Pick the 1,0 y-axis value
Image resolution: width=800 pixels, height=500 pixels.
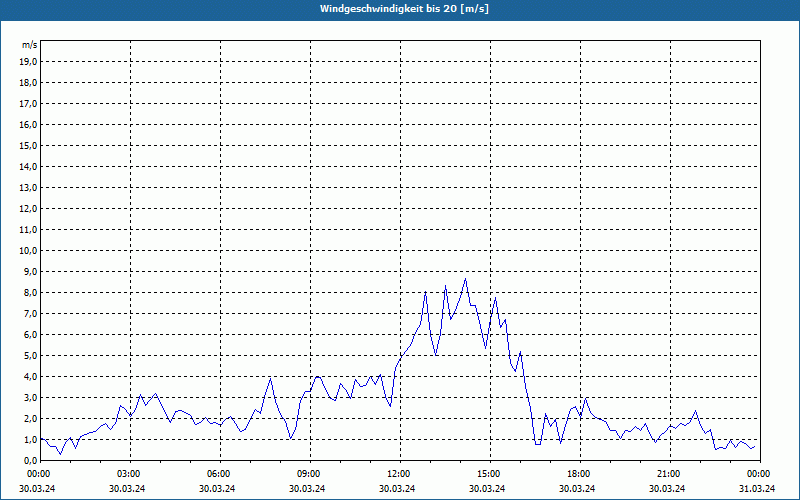click(30, 439)
